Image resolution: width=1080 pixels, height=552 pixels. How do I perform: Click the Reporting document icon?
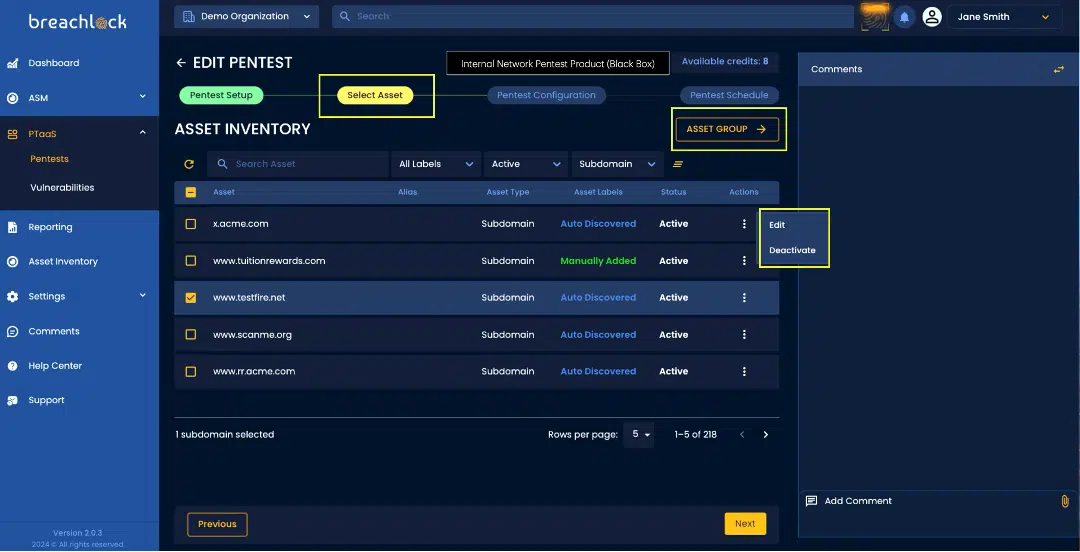click(12, 227)
